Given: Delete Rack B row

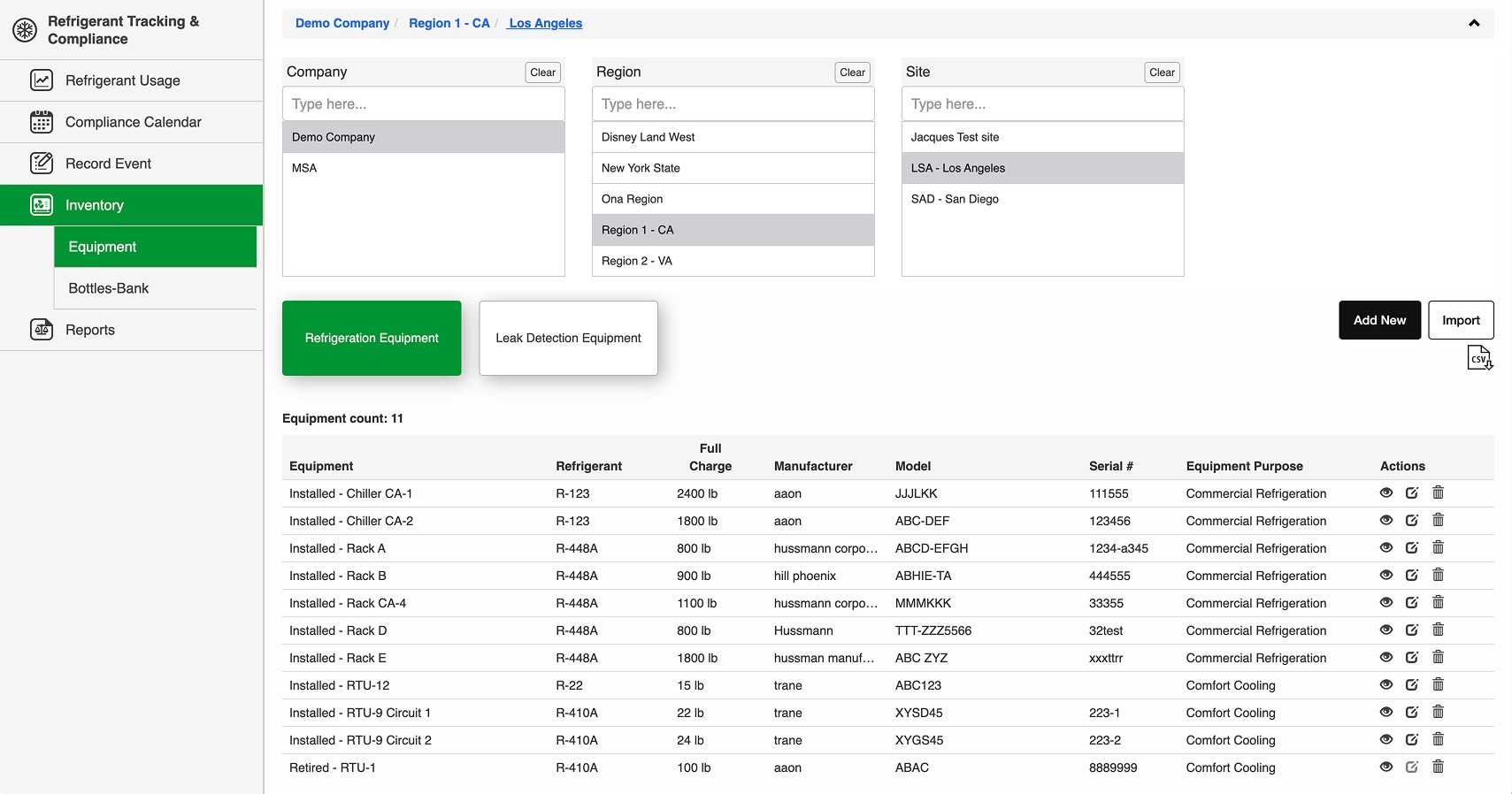Looking at the screenshot, I should (1439, 575).
